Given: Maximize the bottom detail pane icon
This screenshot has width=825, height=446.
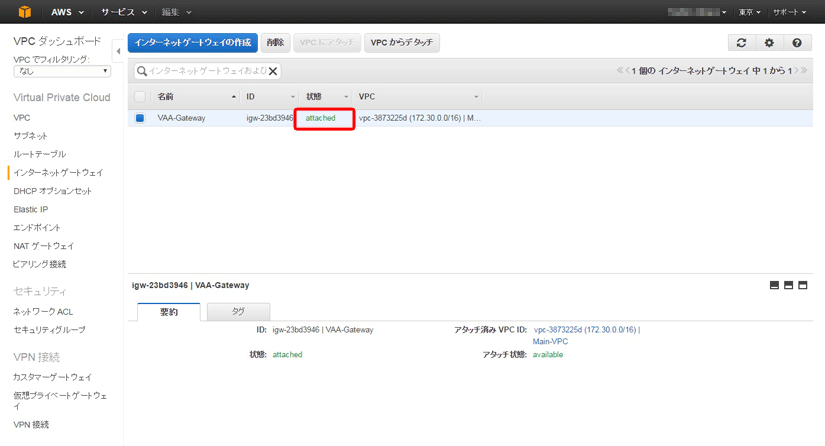Looking at the screenshot, I should (x=802, y=285).
